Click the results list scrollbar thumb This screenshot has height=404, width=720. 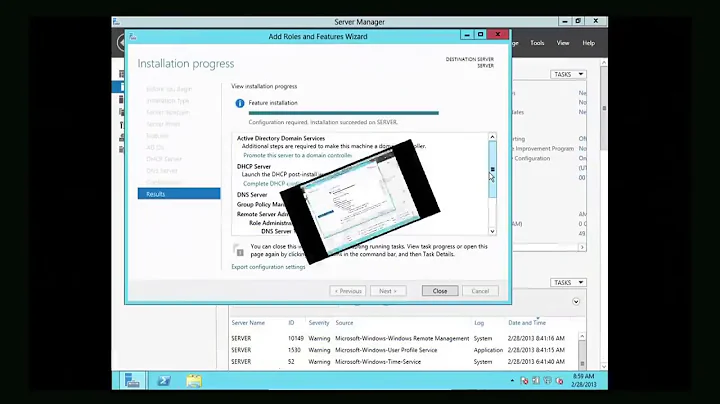click(x=492, y=169)
